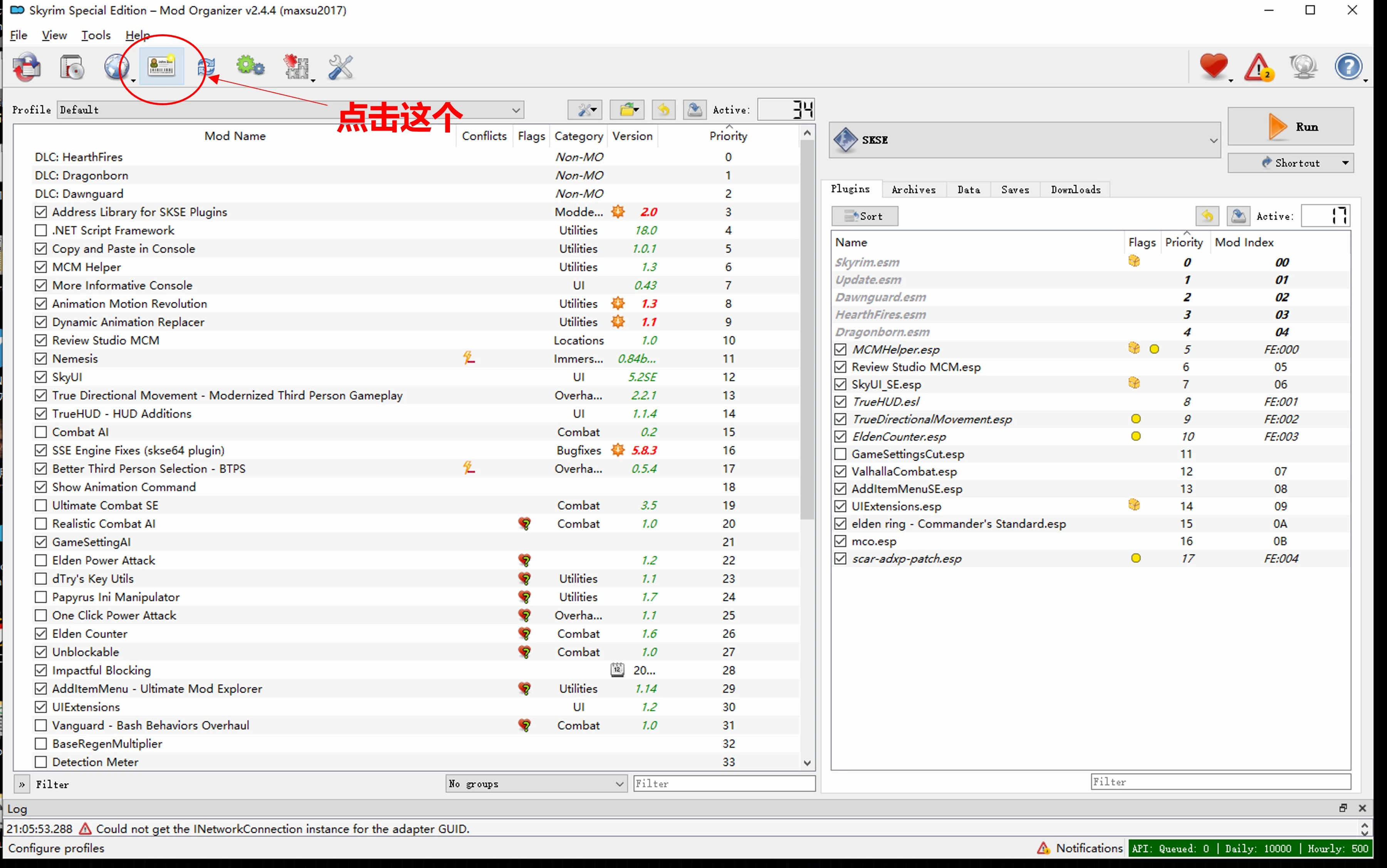Switch to the Downloads tab

(x=1075, y=190)
